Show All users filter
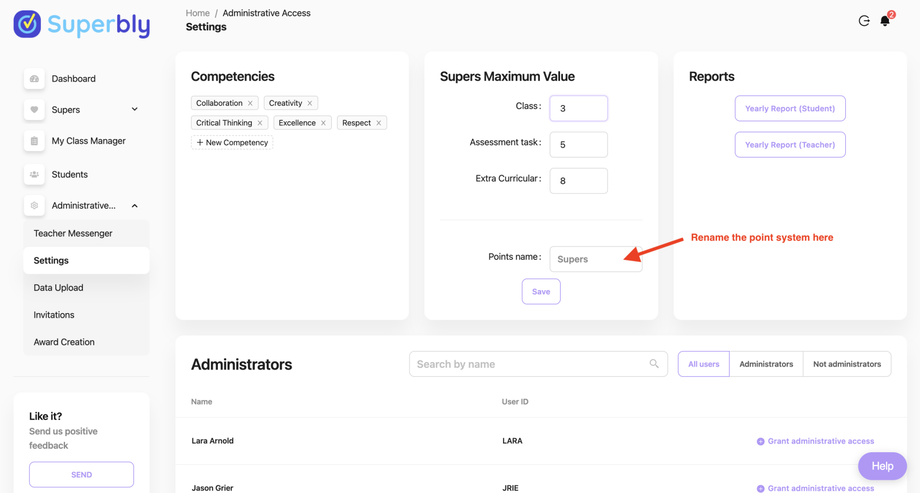The width and height of the screenshot is (920, 493). coord(703,364)
